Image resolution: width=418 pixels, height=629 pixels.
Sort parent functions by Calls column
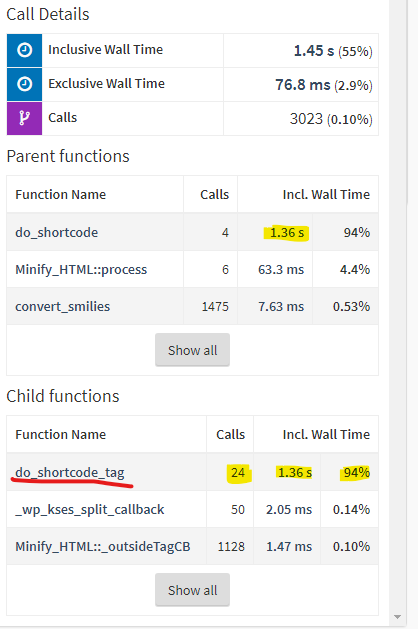pos(215,195)
